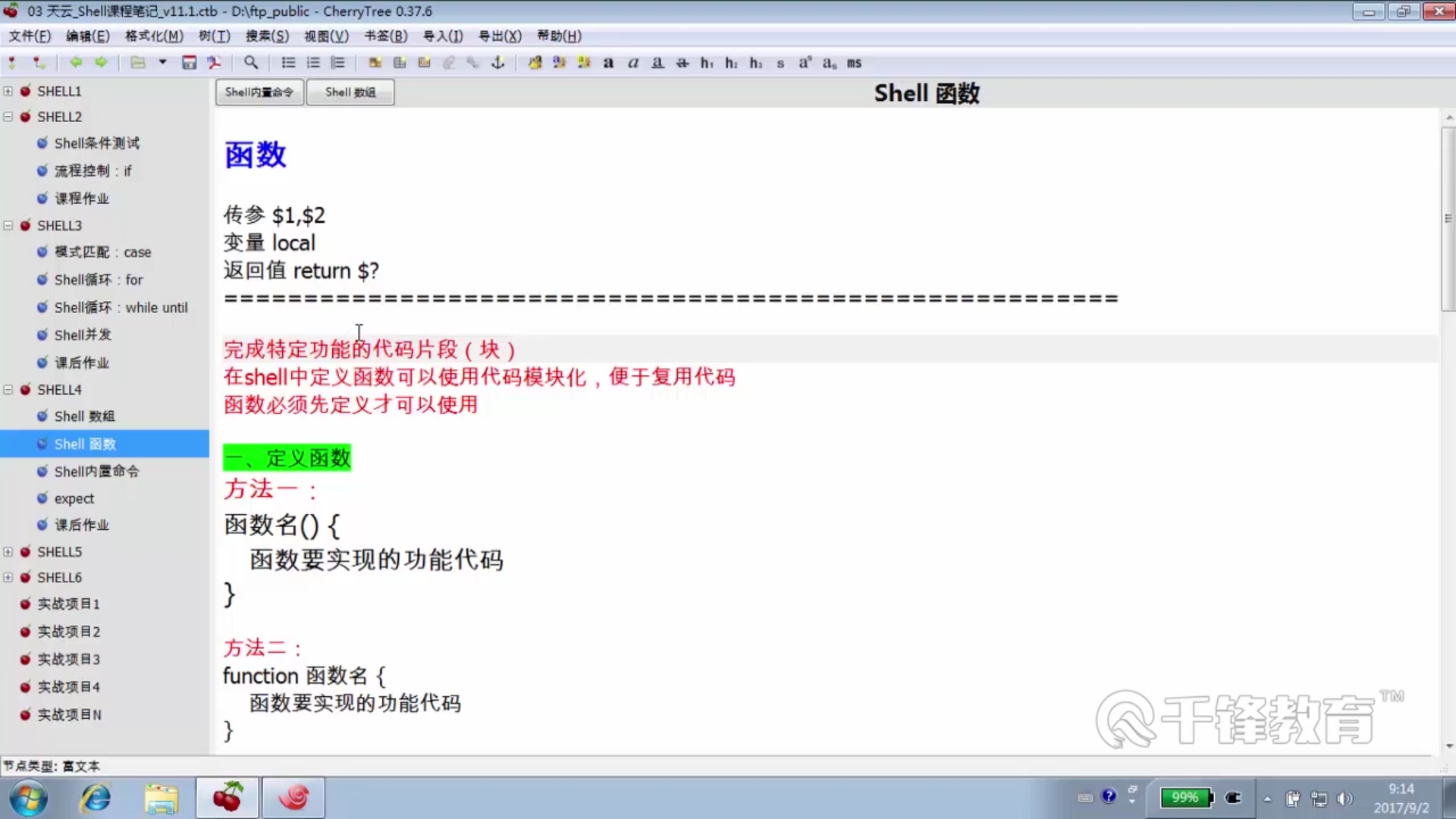This screenshot has height=819, width=1456.
Task: Open the 格式化(M) menu
Action: click(154, 36)
